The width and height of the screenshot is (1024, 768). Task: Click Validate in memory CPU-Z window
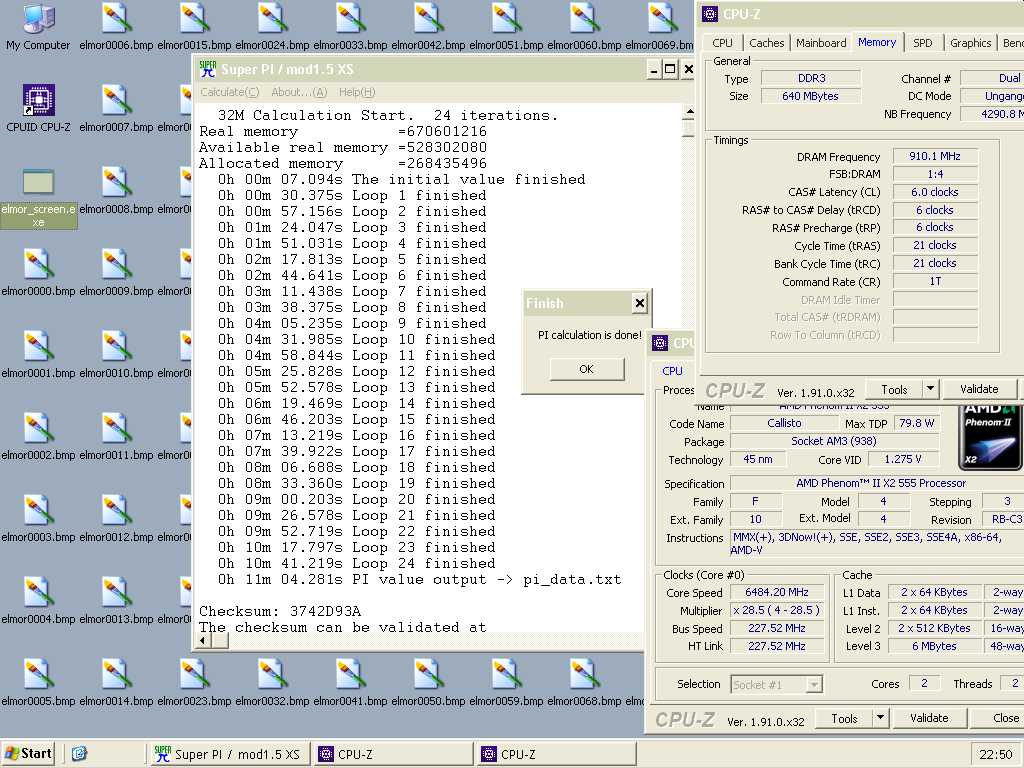979,389
